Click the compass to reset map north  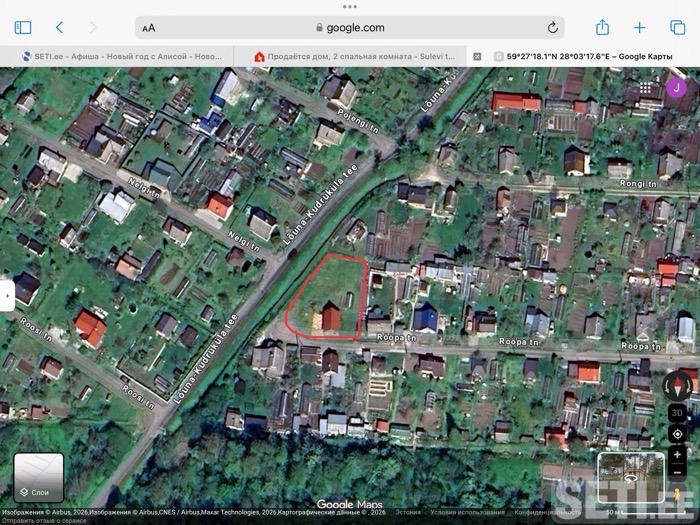point(678,384)
